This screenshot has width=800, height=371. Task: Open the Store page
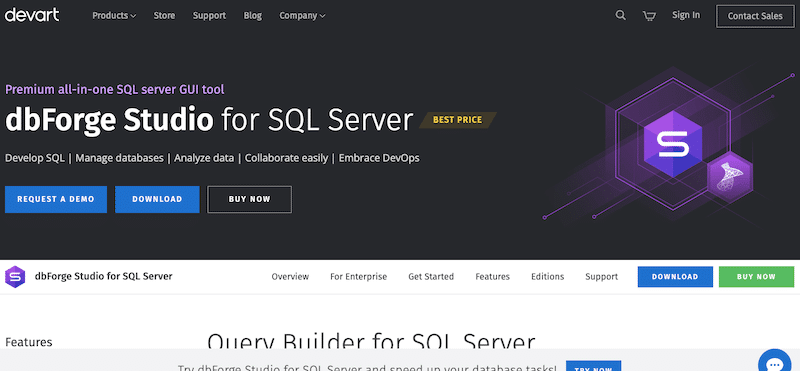click(x=164, y=15)
